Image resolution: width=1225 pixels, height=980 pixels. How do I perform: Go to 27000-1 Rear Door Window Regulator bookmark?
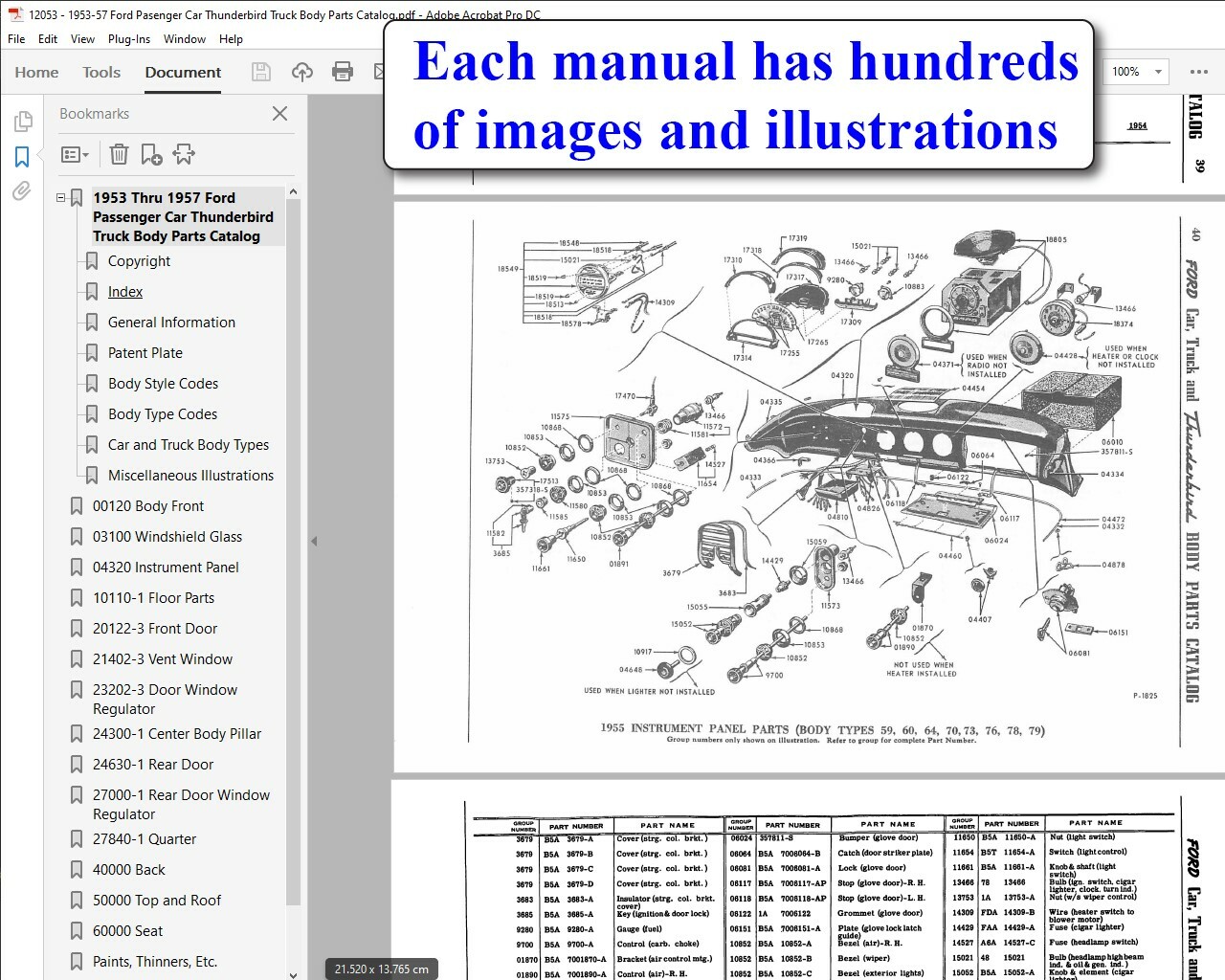tap(181, 805)
